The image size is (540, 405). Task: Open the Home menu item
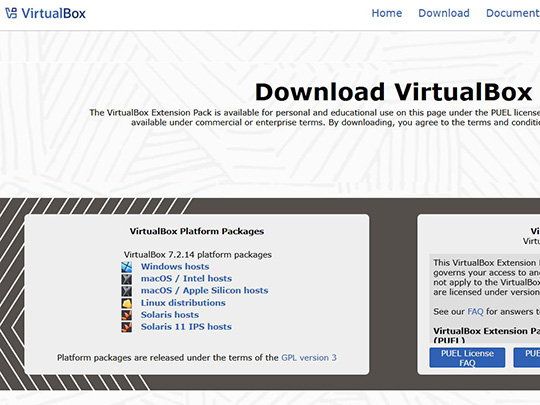(x=387, y=13)
